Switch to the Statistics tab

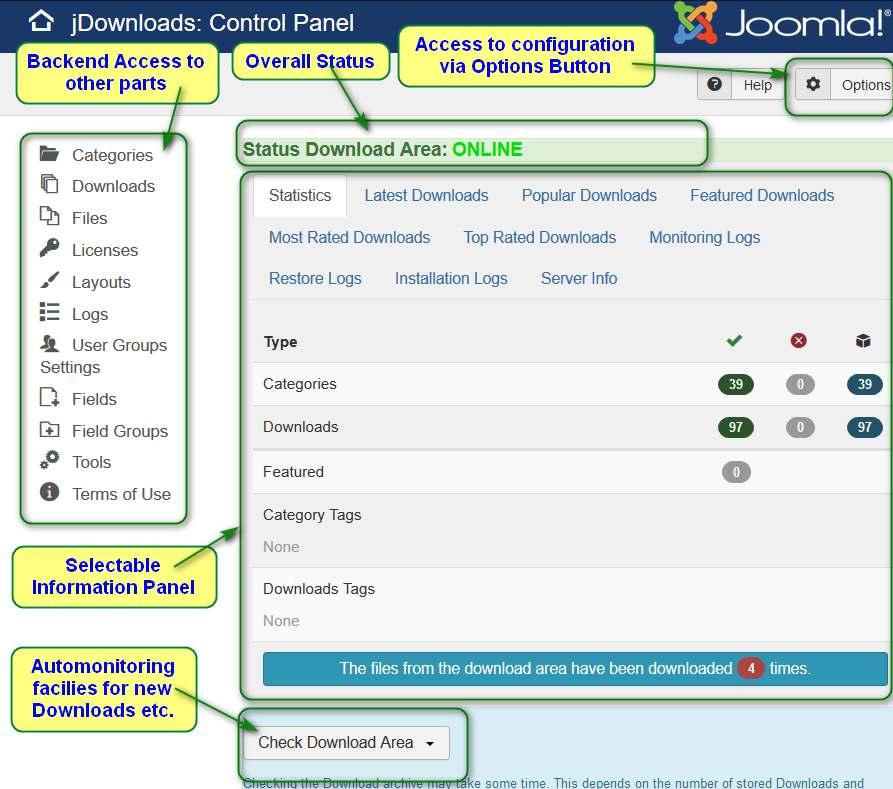point(300,195)
